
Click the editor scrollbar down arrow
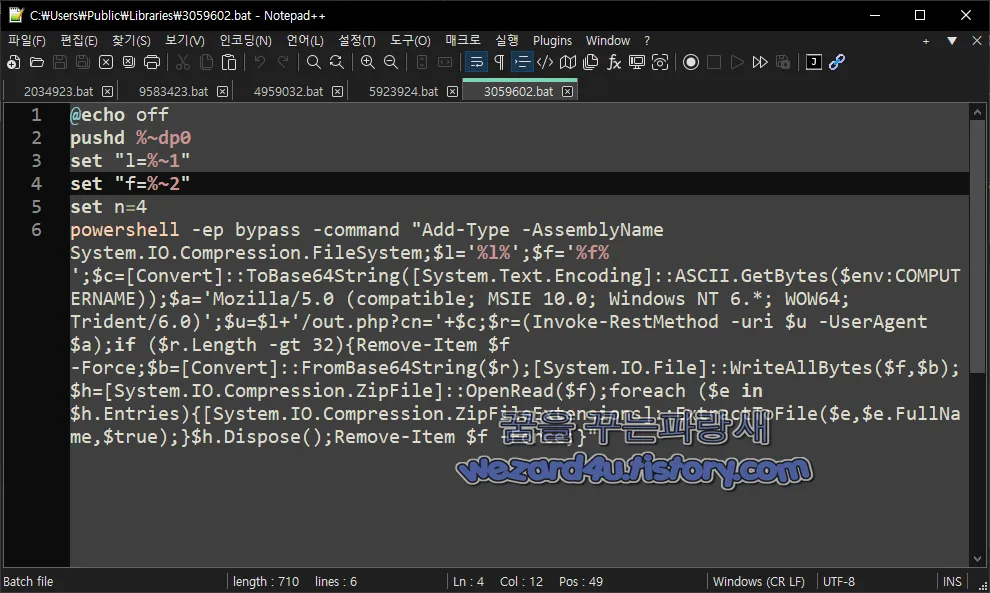point(977,559)
